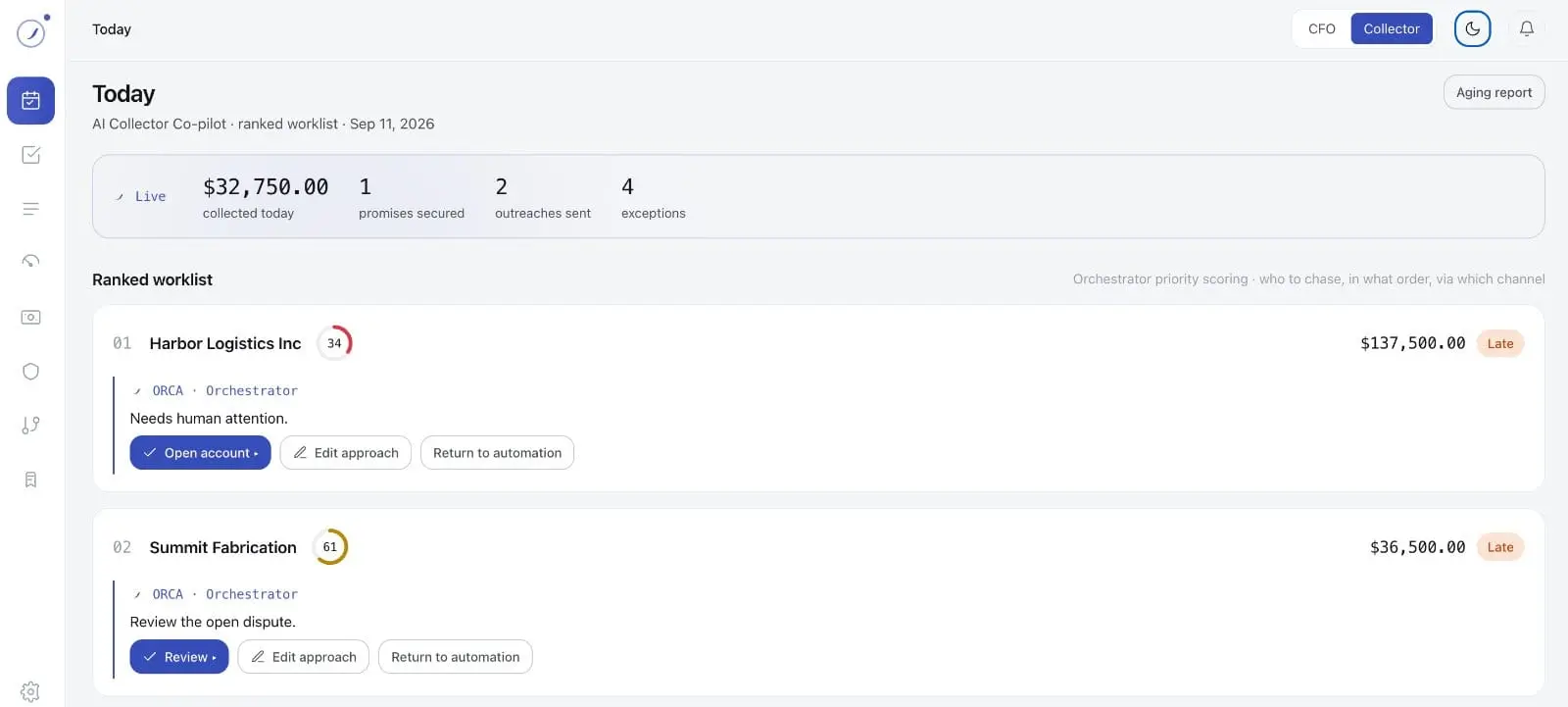Open account for Harbor Logistics Inc
Viewport: 1568px width, 707px height.
pyautogui.click(x=200, y=453)
